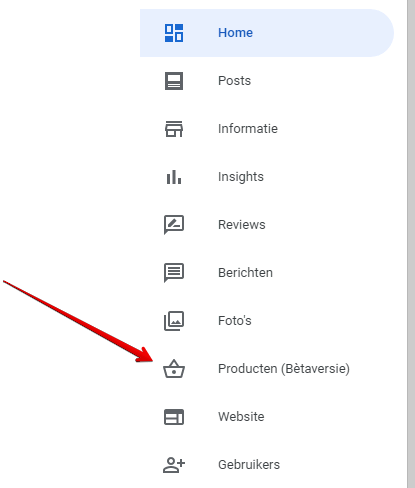The image size is (415, 488).
Task: Open the Posts menu entry
Action: (x=234, y=81)
